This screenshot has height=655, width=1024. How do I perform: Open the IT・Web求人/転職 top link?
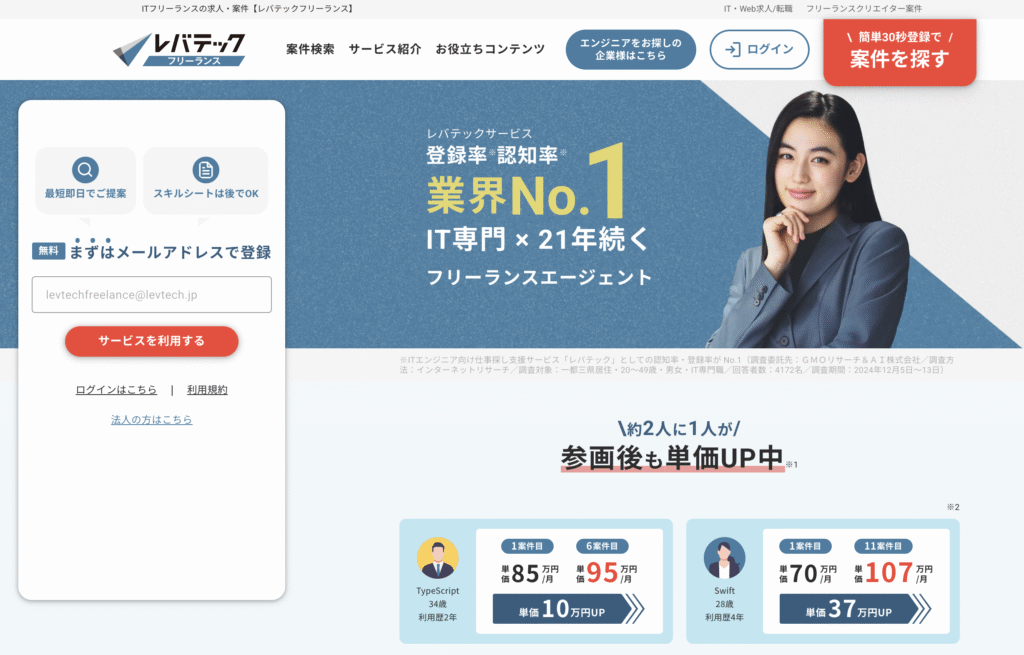coord(758,8)
